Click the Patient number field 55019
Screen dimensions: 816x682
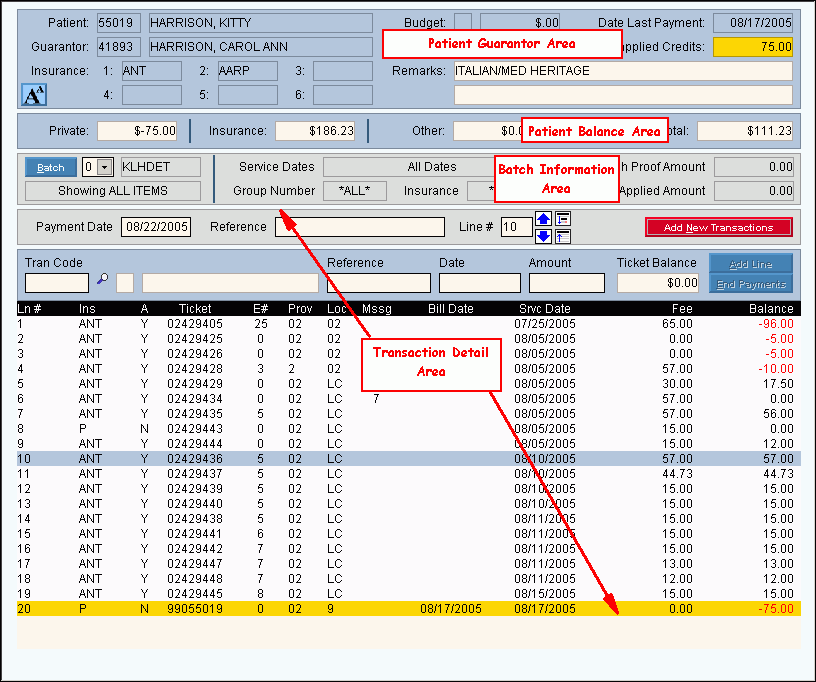point(119,23)
